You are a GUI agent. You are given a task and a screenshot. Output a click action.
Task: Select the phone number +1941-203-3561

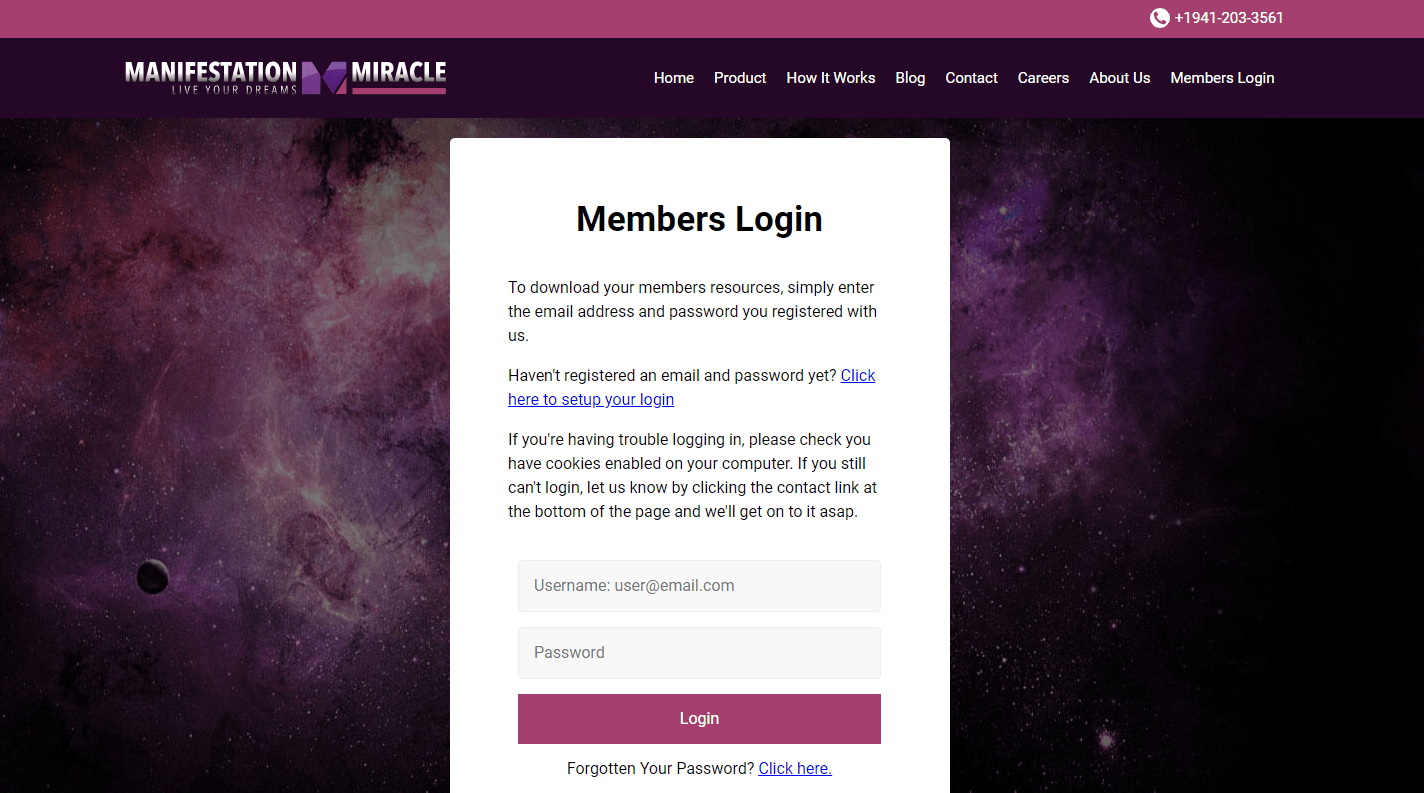click(x=1229, y=18)
